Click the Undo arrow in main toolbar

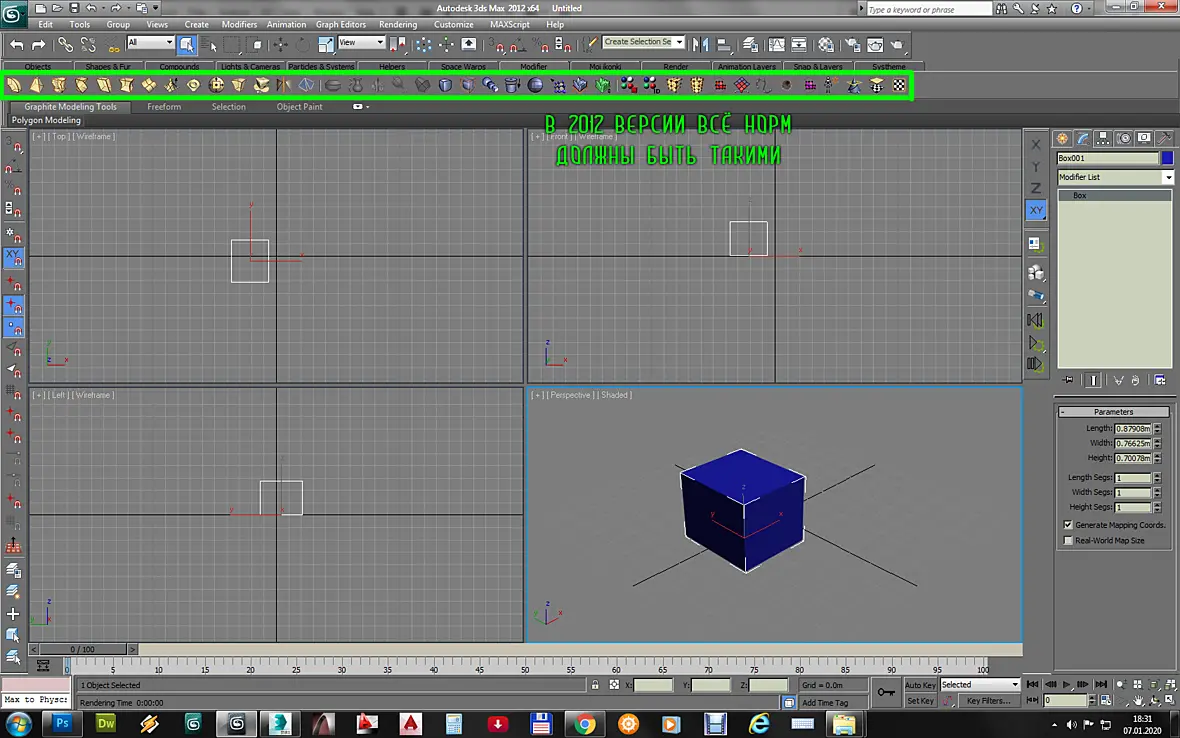coord(17,45)
